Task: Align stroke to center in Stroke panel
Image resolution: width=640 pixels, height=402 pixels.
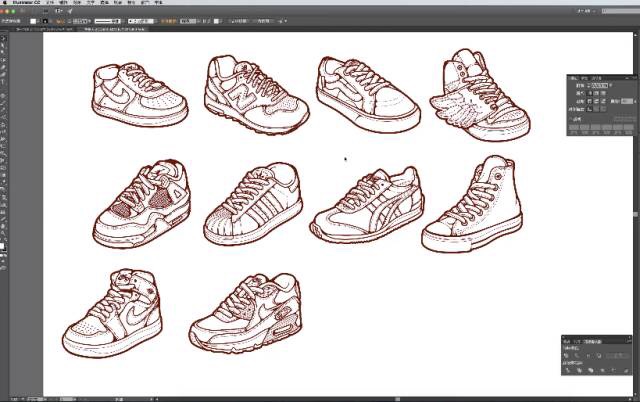Action: tap(589, 109)
